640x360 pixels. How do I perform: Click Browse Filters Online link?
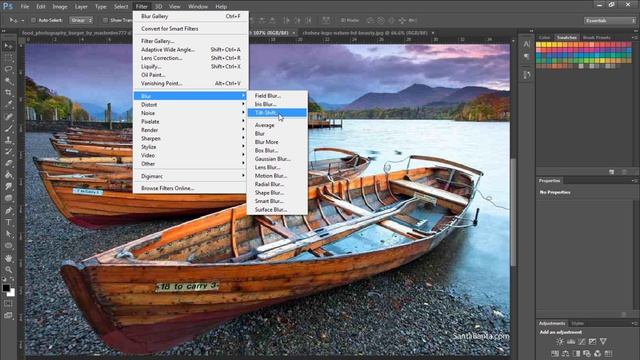[x=190, y=188]
